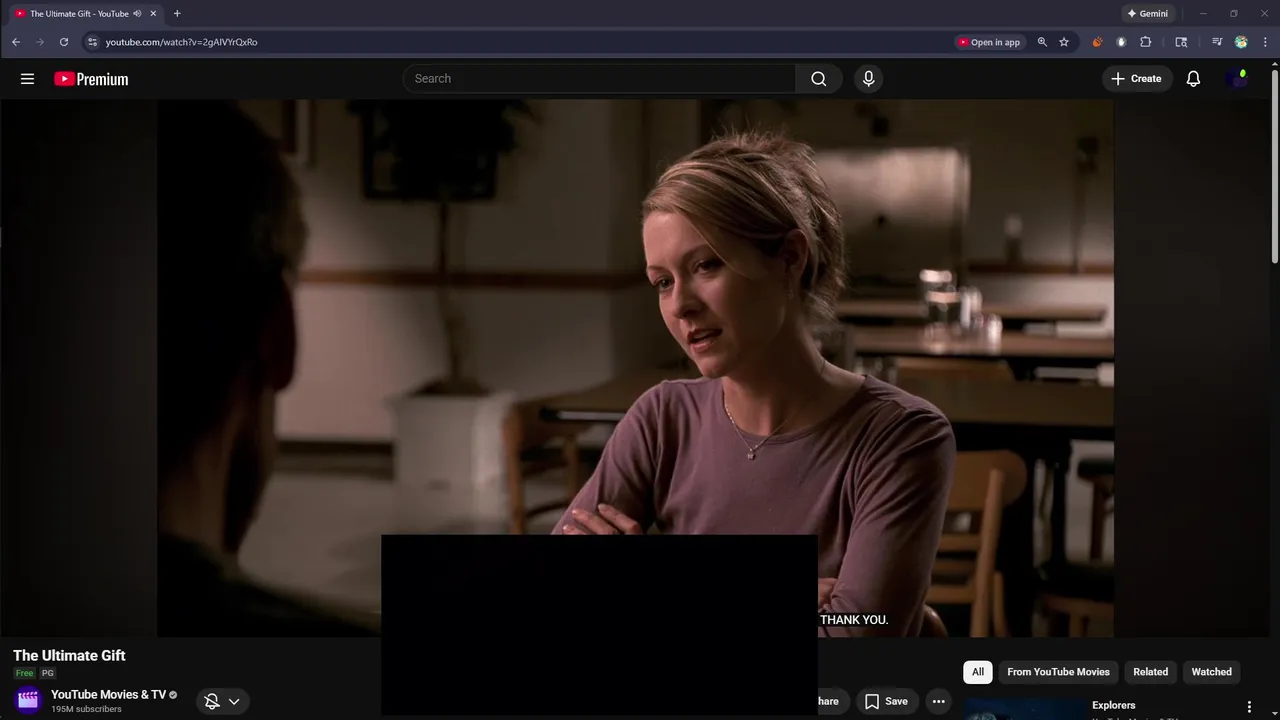This screenshot has height=720, width=1280.
Task: Reload the page
Action: (64, 42)
